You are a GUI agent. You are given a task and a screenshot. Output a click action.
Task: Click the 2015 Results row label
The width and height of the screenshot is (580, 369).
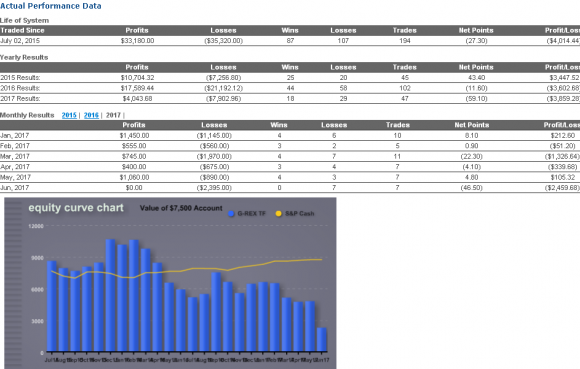point(20,78)
